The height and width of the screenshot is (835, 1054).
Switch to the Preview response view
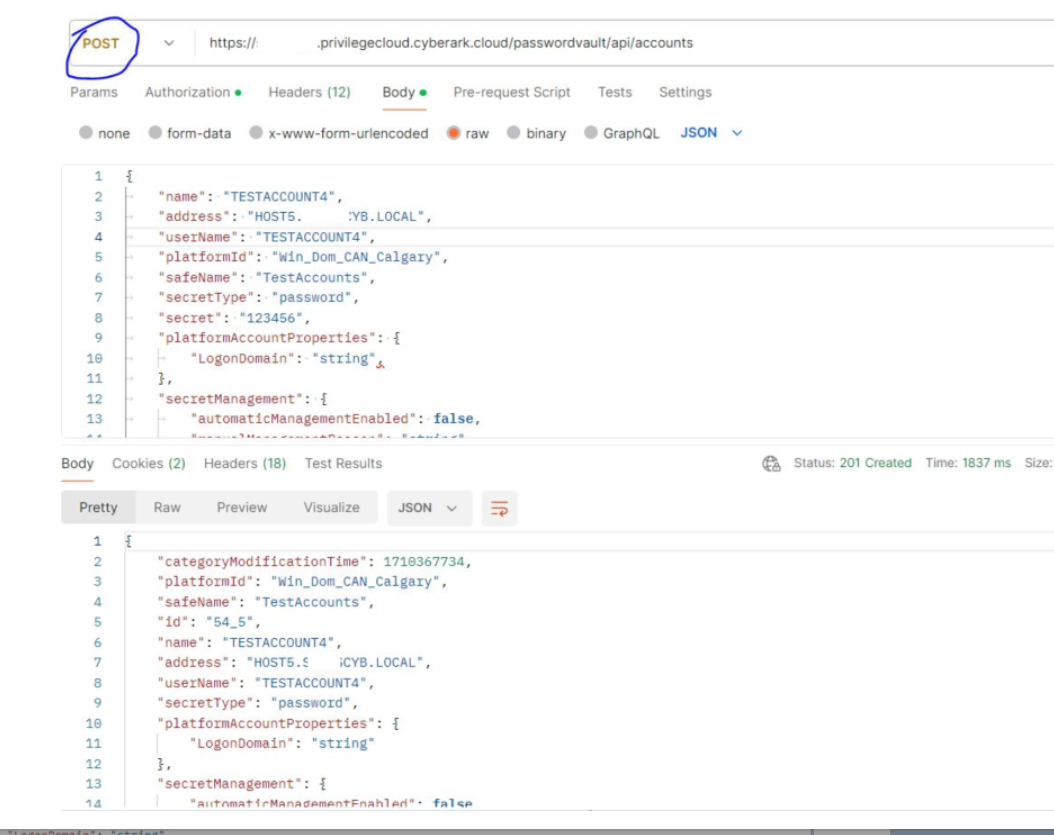click(x=241, y=508)
